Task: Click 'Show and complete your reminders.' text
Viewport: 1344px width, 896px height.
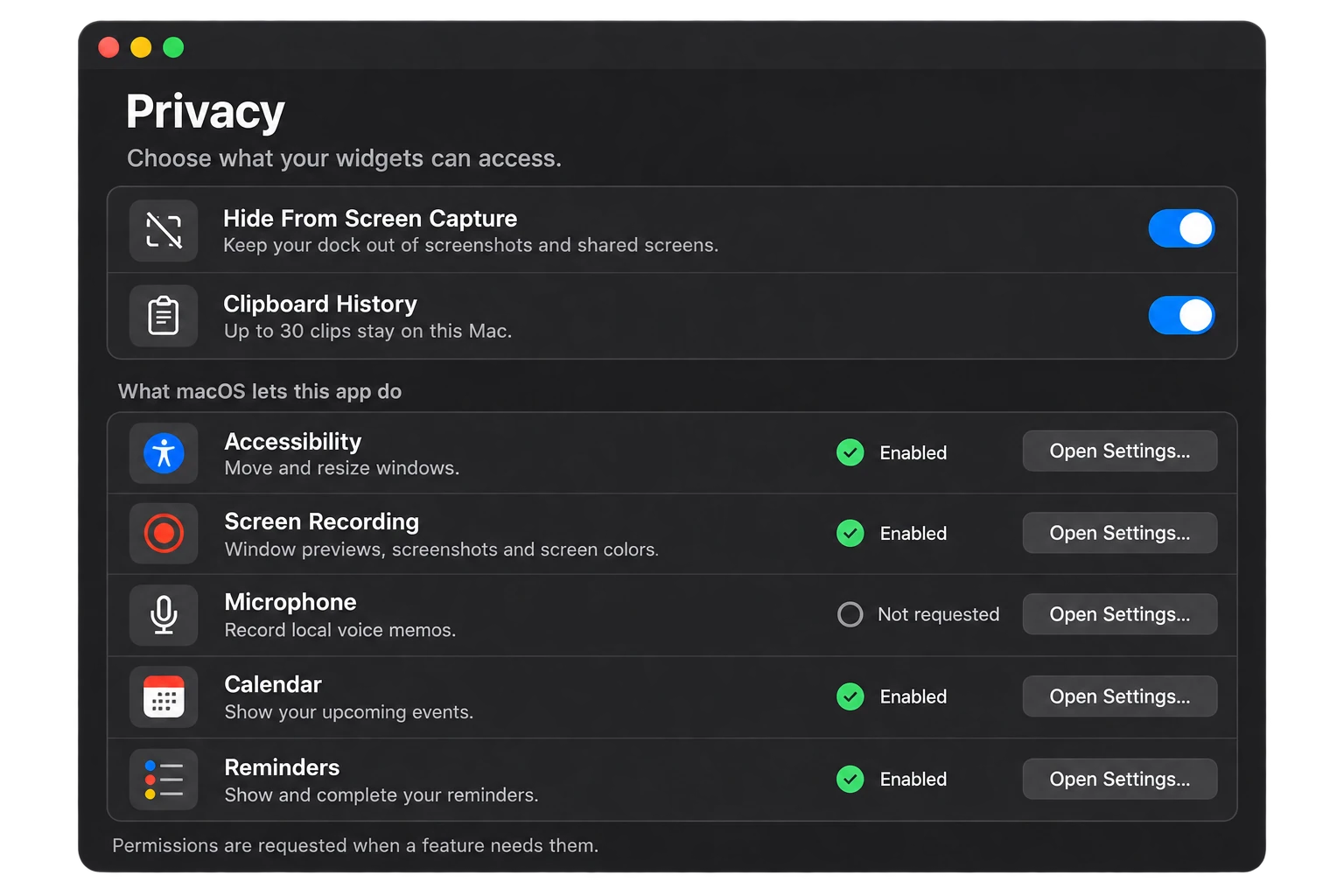Action: [381, 794]
